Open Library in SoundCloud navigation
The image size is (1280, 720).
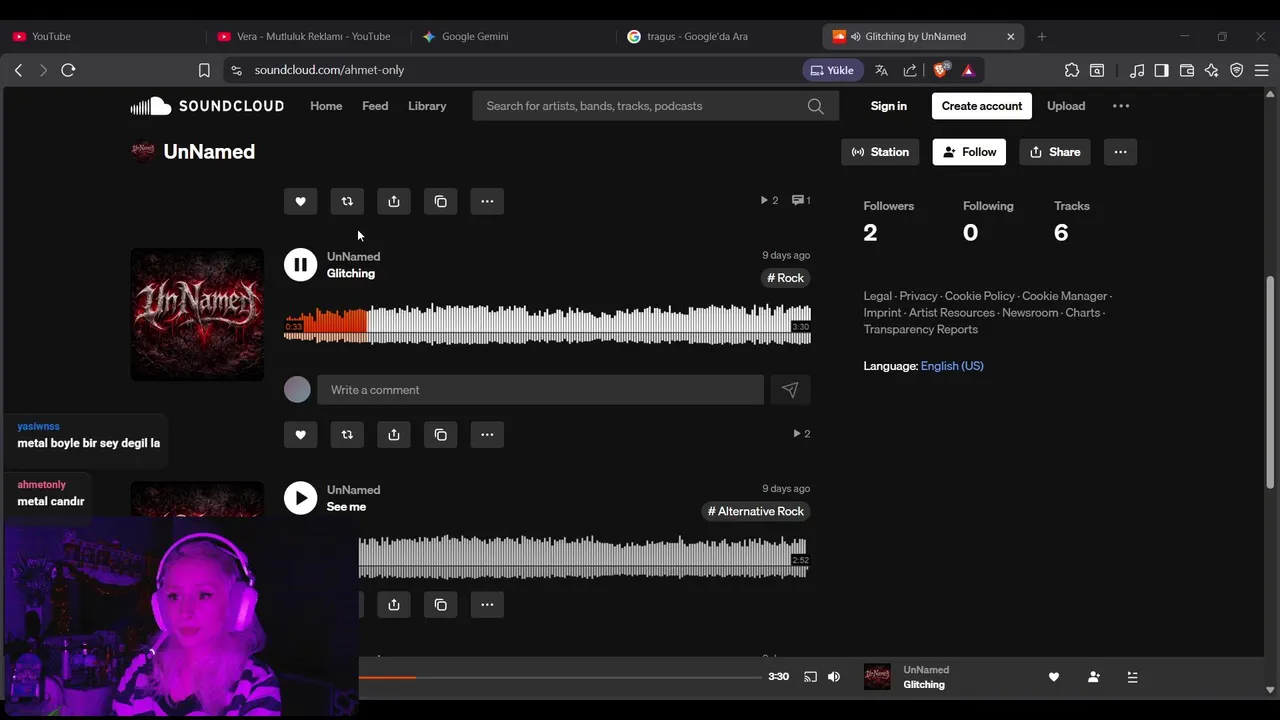pos(427,106)
